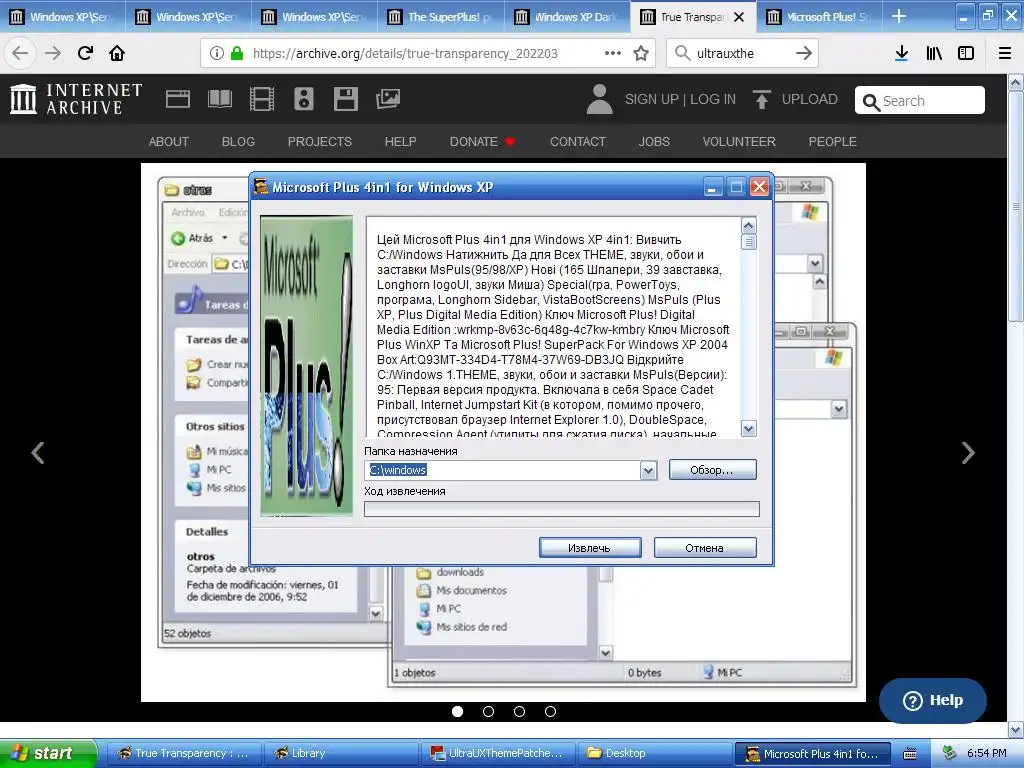Screen dimensions: 1024x768
Task: Show the previous carousel image
Action: pos(38,453)
